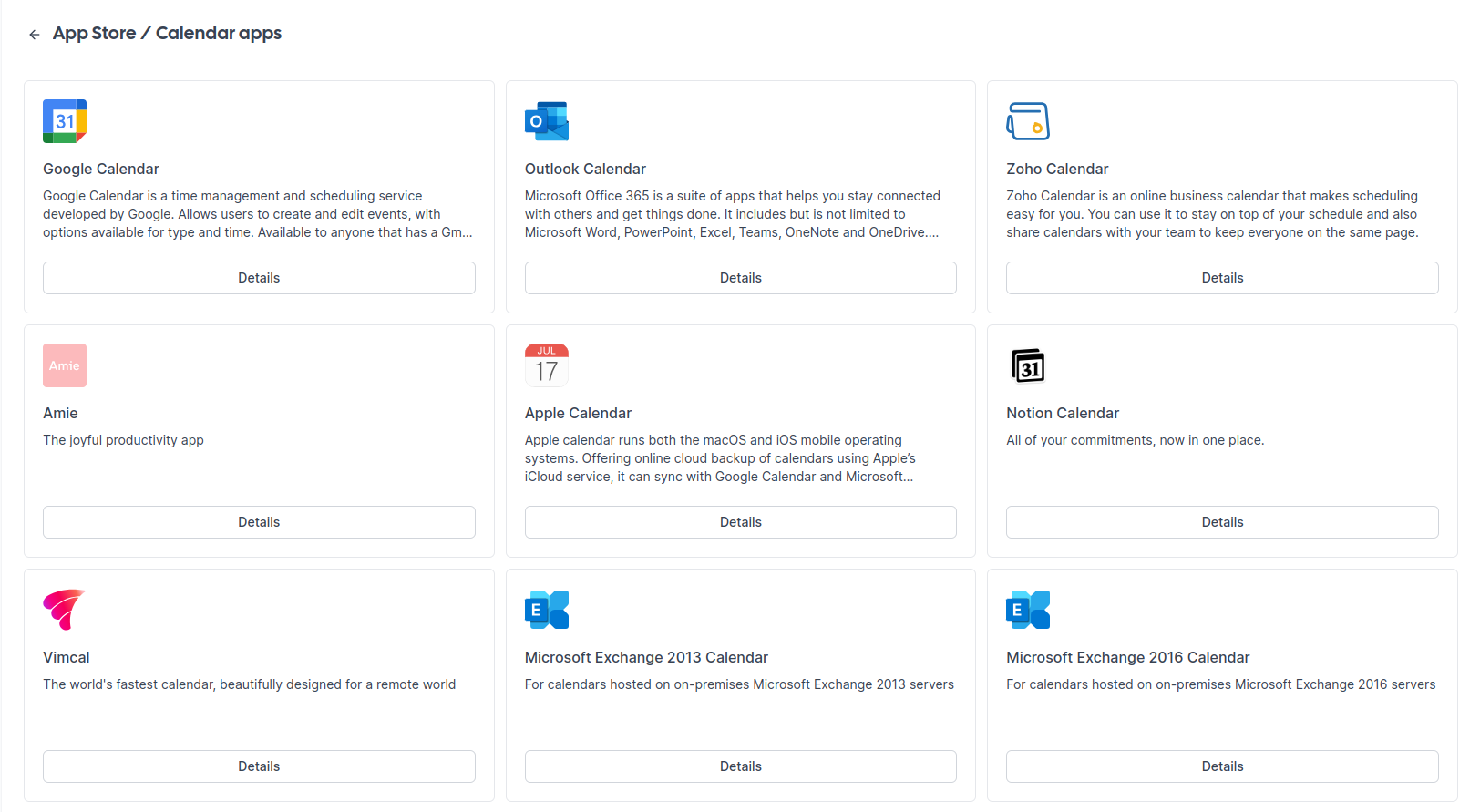Click the Vimcal title text
This screenshot has width=1480, height=812.
[67, 657]
